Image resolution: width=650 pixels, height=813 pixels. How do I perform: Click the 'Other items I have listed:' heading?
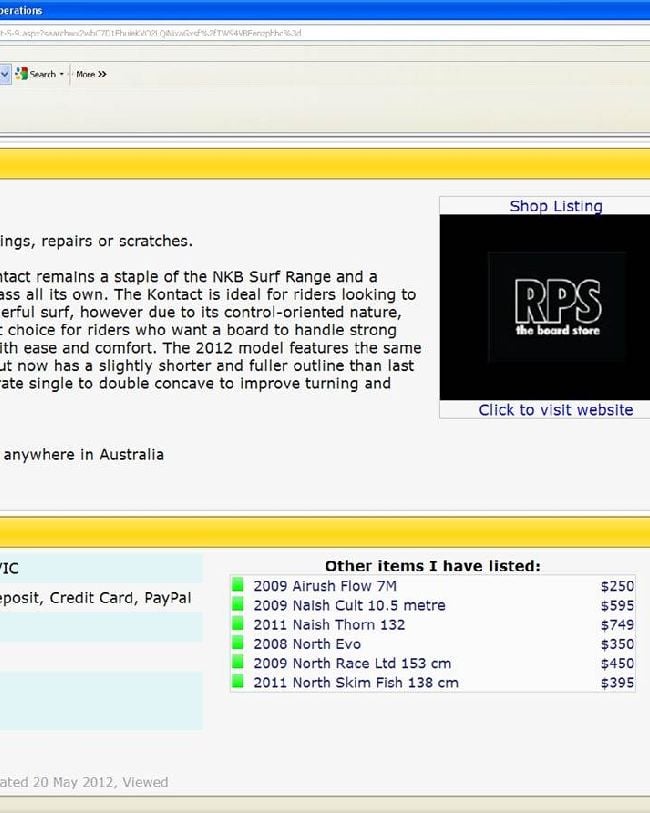coord(433,566)
